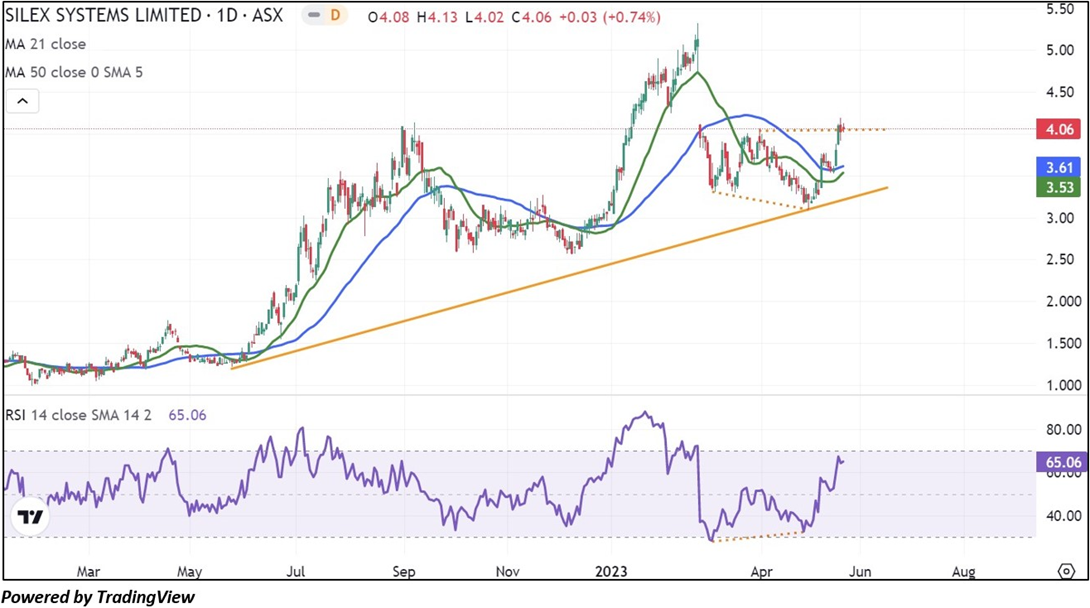This screenshot has width=1090, height=608.
Task: Collapse the indicator legend with chevron button
Action: [x=22, y=101]
